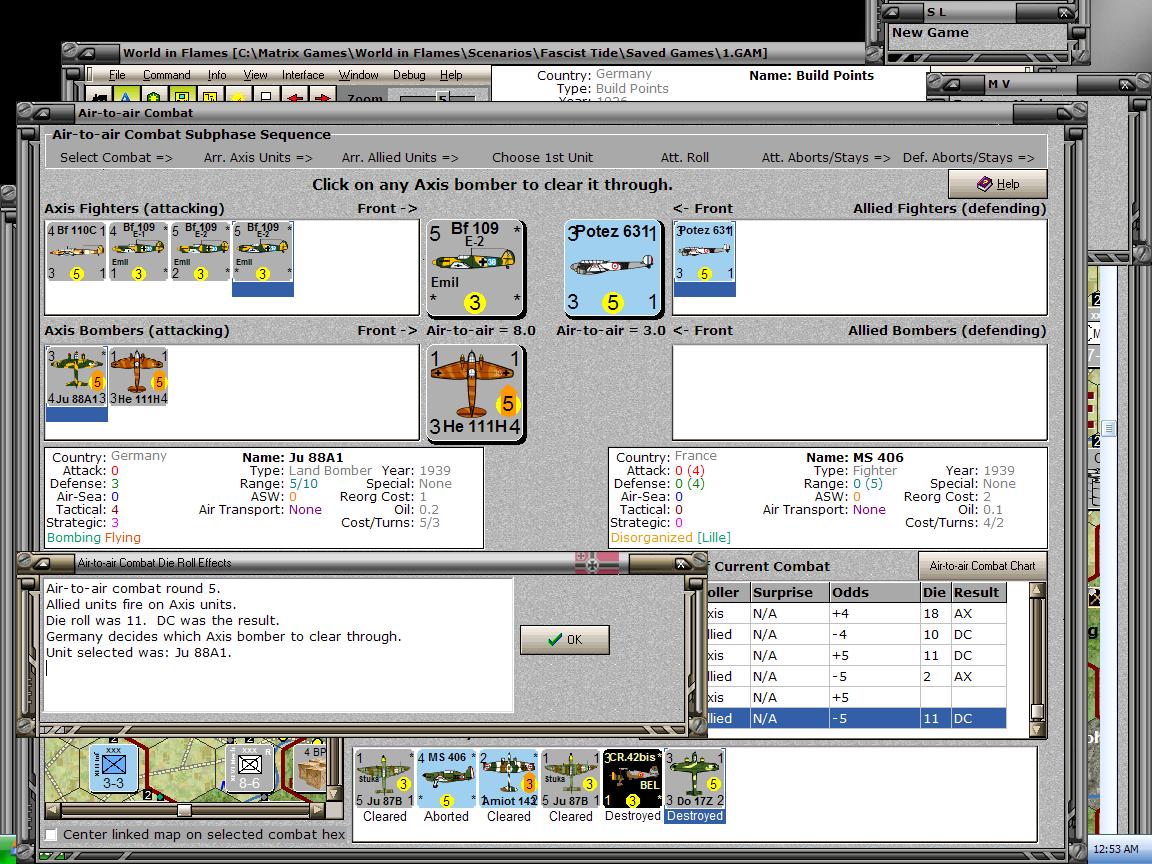Image resolution: width=1152 pixels, height=864 pixels.
Task: Click the 'Choose 1st Unit' subphase label
Action: pos(542,158)
